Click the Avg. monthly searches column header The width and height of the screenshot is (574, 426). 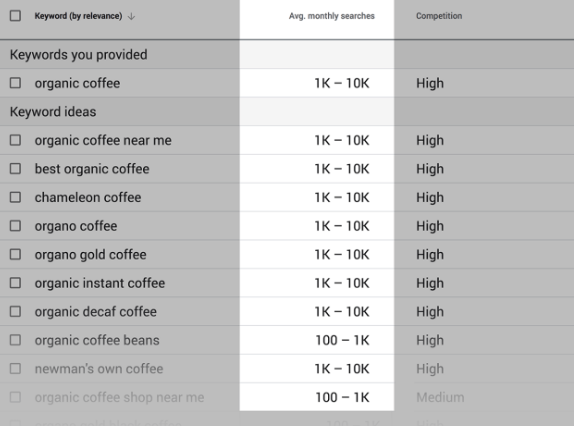coord(332,16)
